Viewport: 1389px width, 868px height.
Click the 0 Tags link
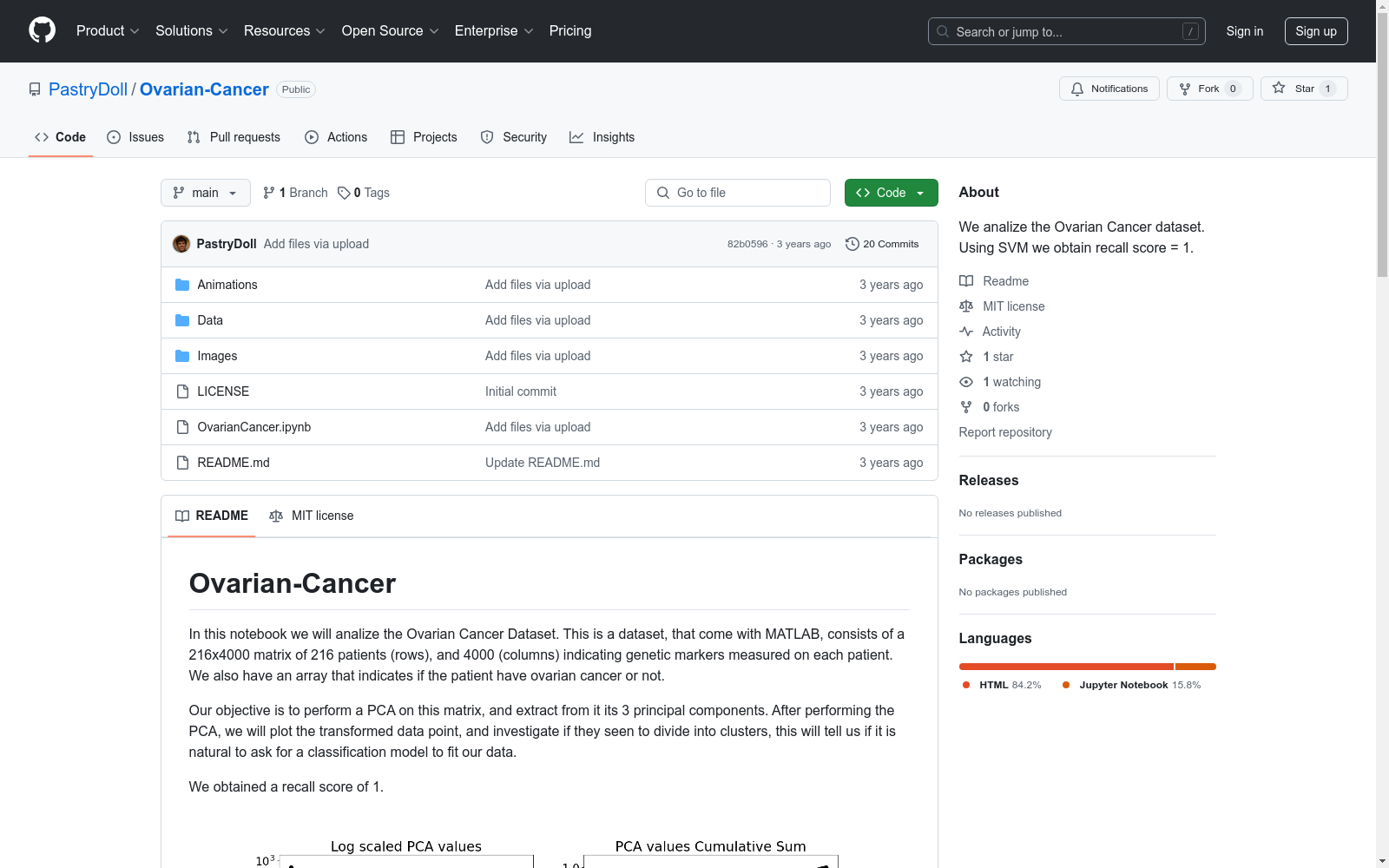(364, 193)
